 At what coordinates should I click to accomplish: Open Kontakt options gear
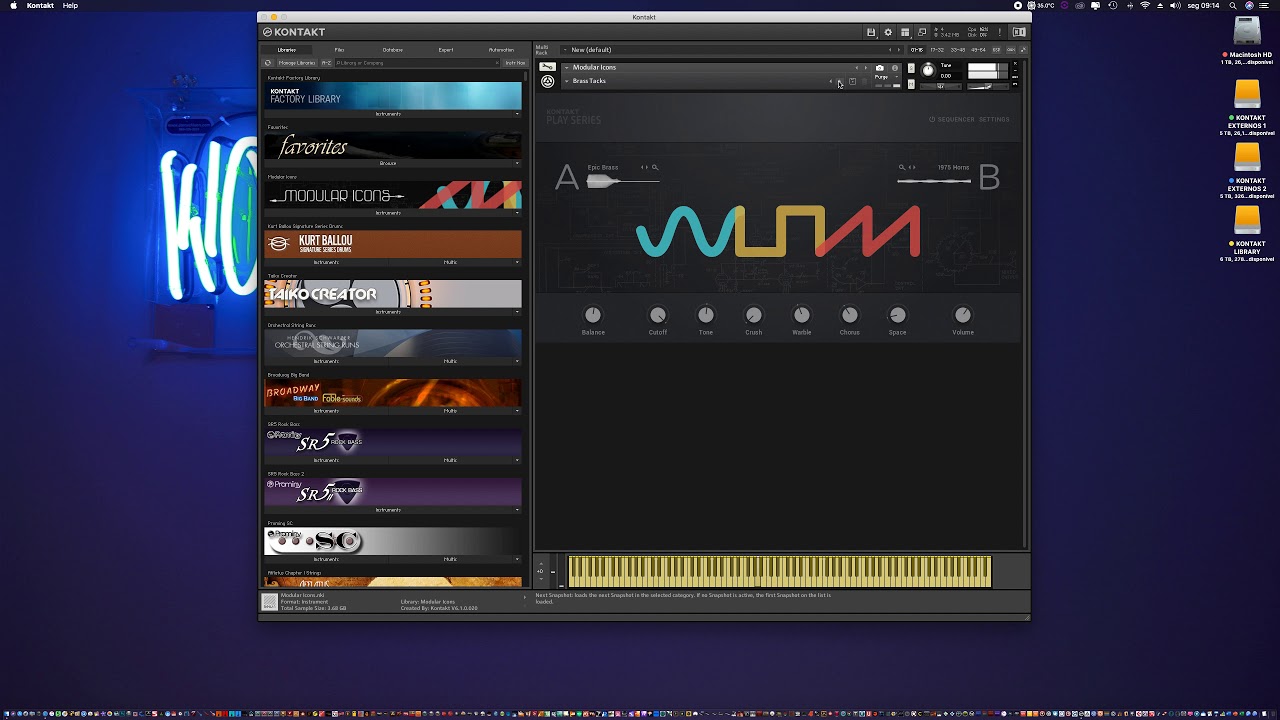click(x=888, y=32)
